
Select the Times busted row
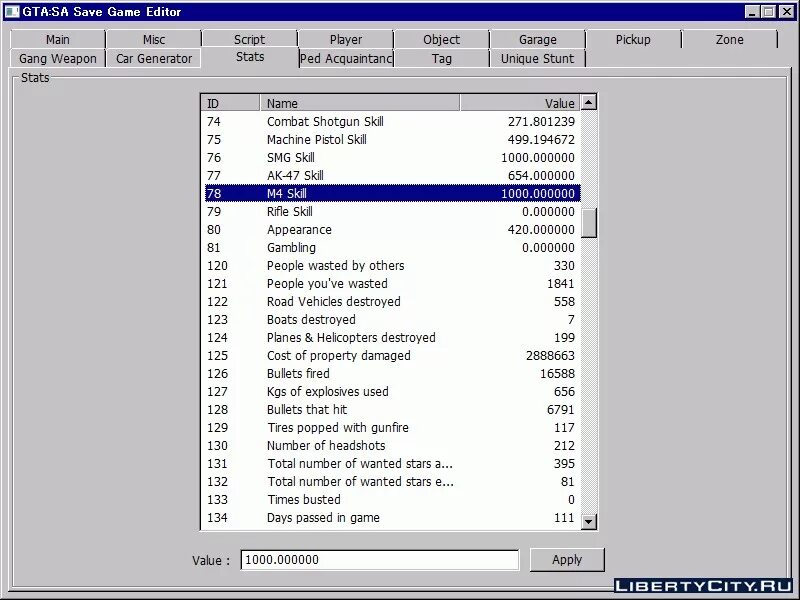[x=392, y=500]
